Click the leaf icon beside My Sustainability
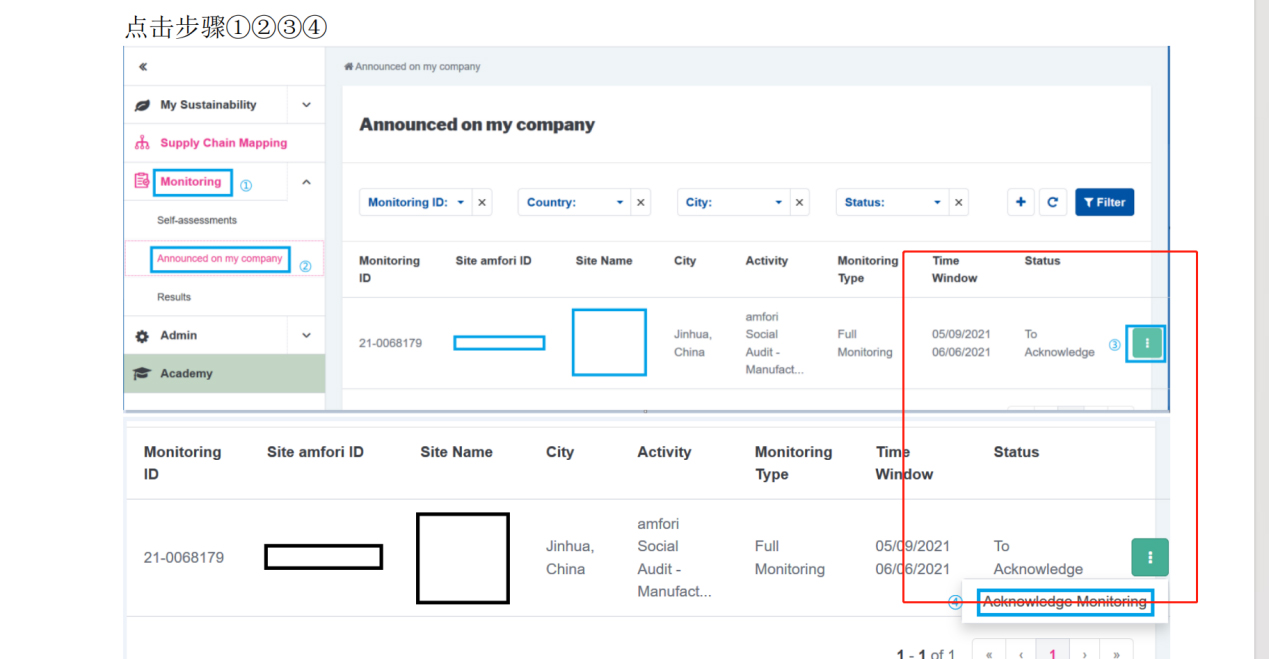 [142, 105]
